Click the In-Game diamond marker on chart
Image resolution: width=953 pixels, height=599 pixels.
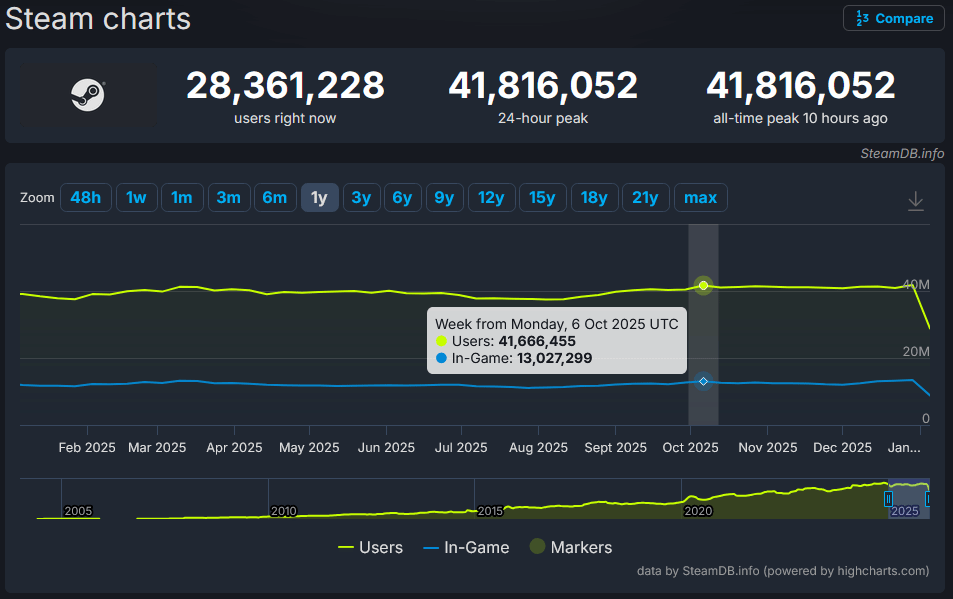(x=703, y=382)
